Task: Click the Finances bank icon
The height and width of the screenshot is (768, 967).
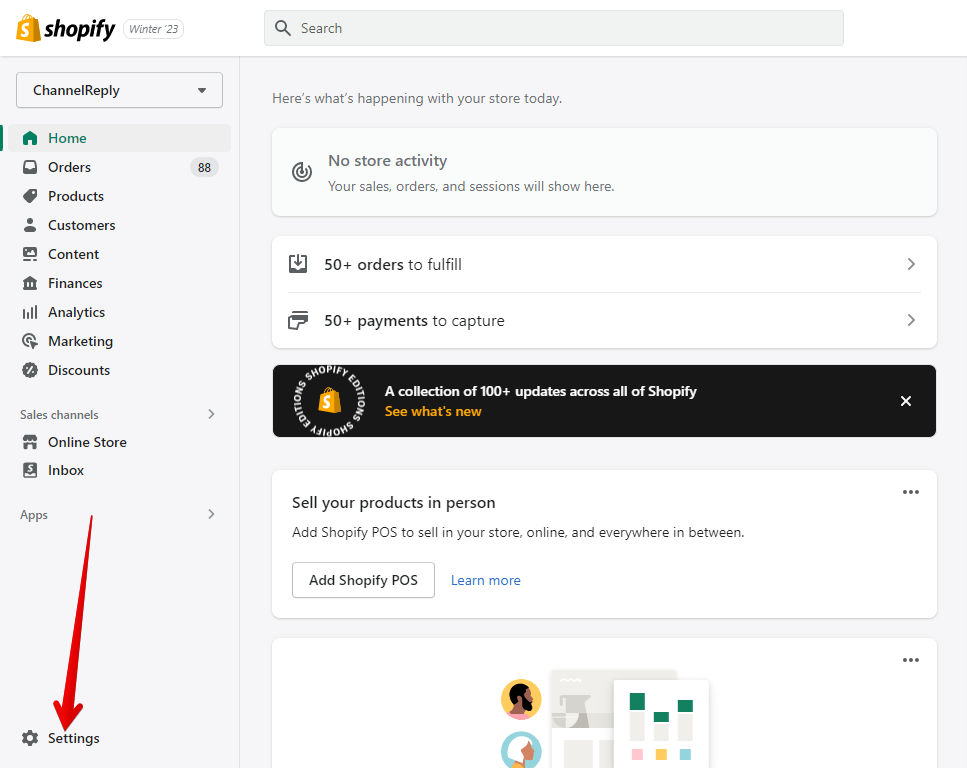Action: pyautogui.click(x=30, y=283)
